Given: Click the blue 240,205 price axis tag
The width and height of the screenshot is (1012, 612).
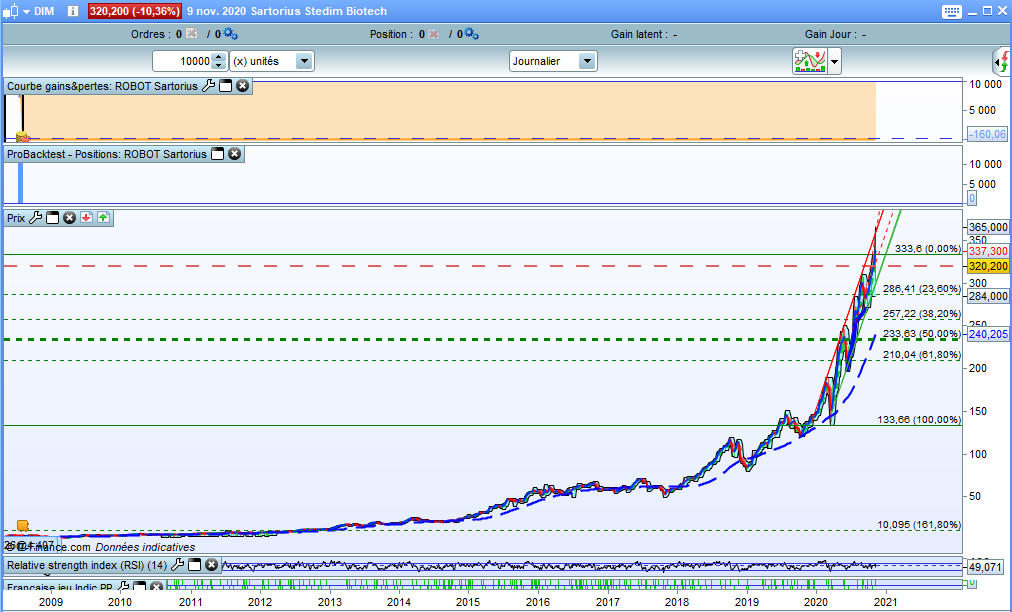Looking at the screenshot, I should click(988, 334).
